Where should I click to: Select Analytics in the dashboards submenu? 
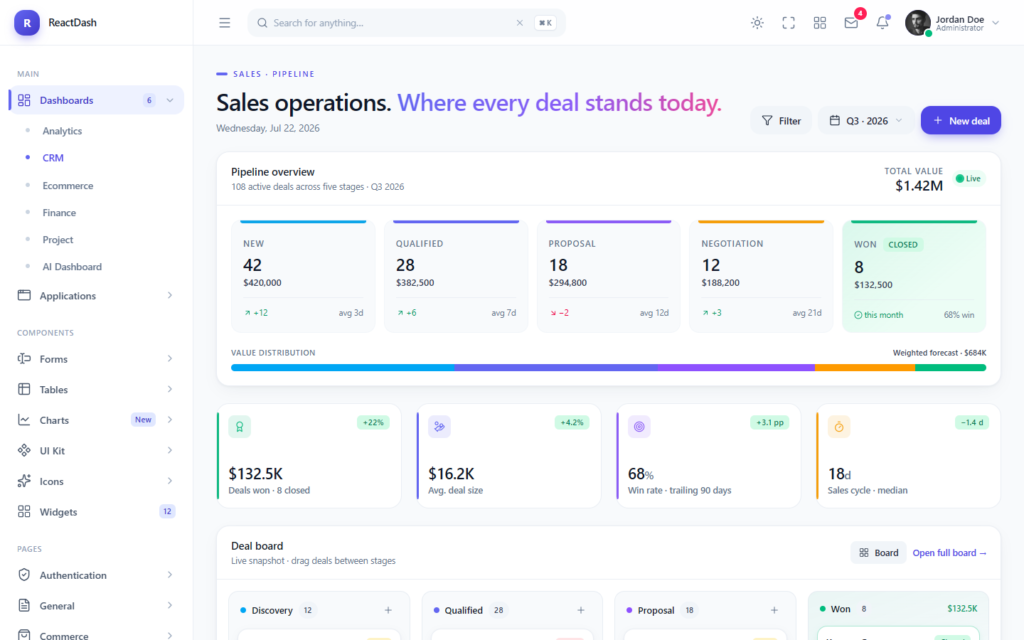62,131
